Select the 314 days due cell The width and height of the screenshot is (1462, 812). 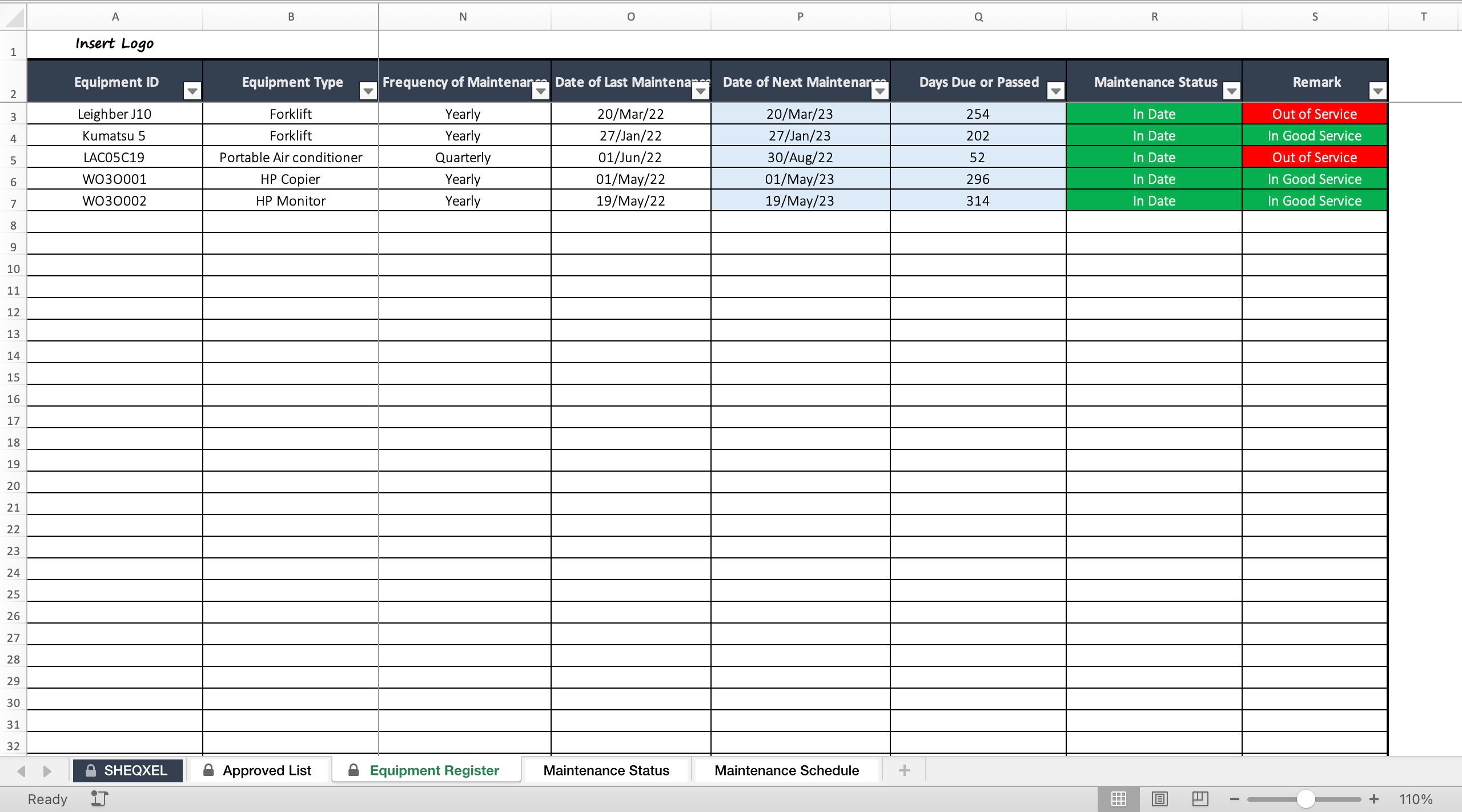pos(978,200)
